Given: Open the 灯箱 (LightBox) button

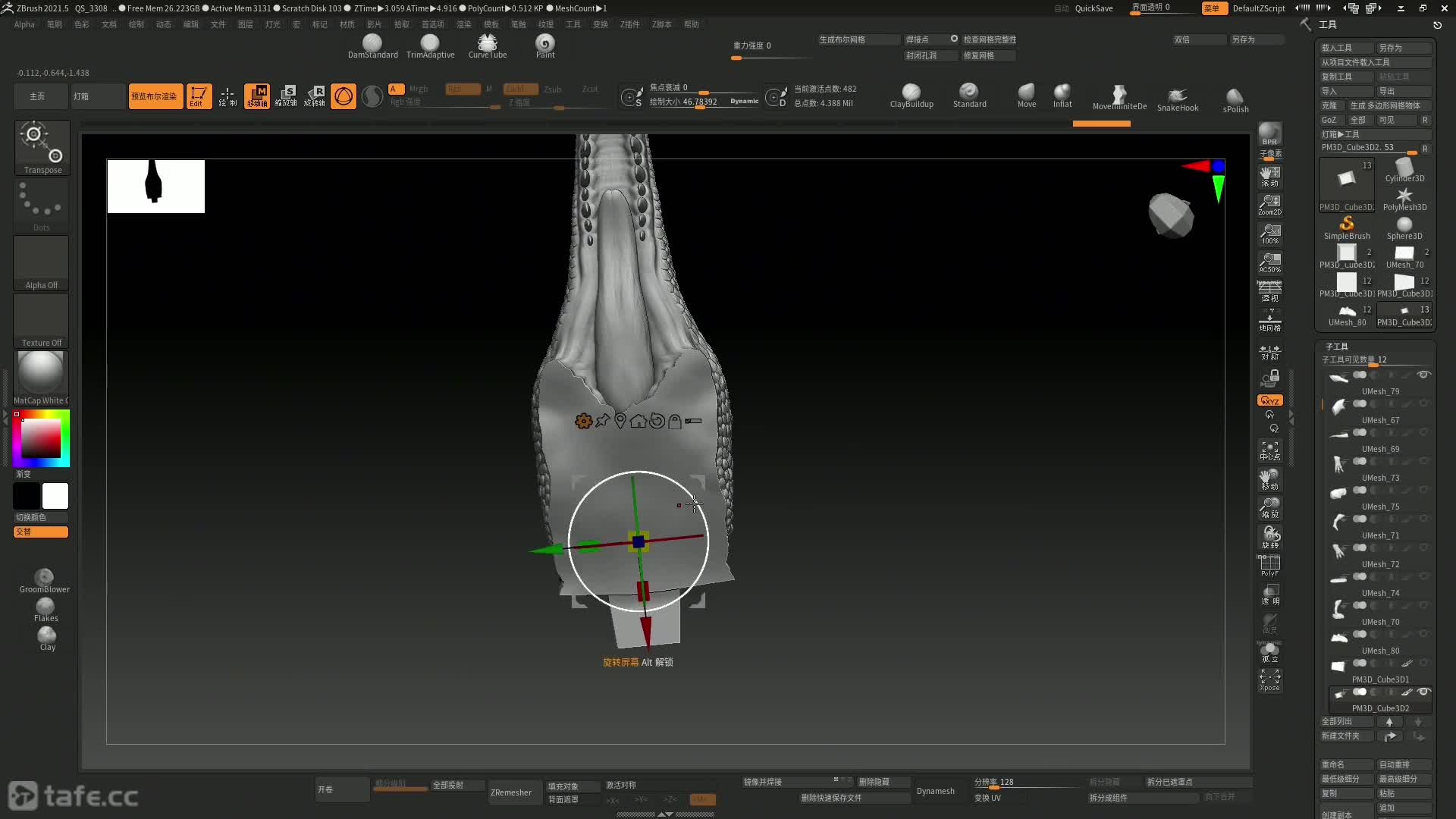Looking at the screenshot, I should coord(98,96).
